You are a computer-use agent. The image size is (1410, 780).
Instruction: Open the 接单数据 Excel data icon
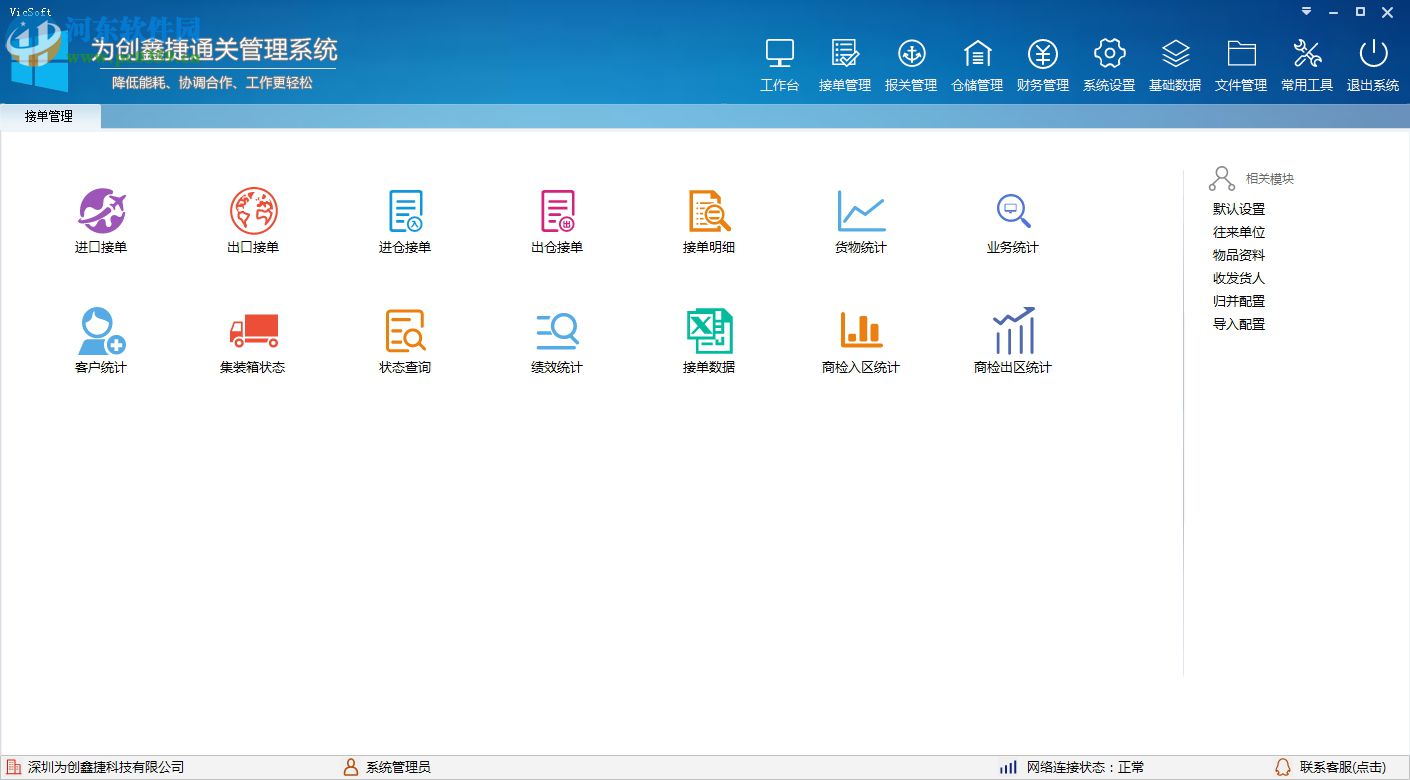[709, 331]
